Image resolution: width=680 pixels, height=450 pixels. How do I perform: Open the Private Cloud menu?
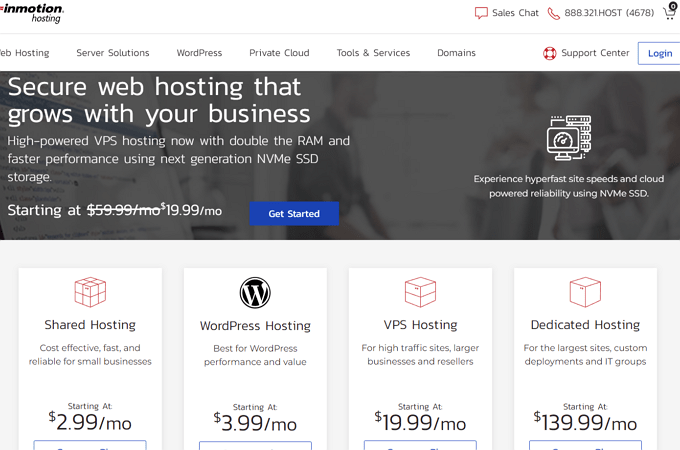click(x=279, y=53)
